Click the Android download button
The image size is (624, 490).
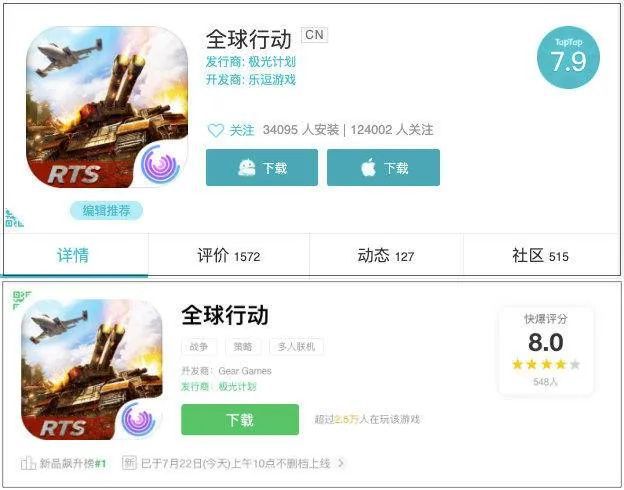262,168
